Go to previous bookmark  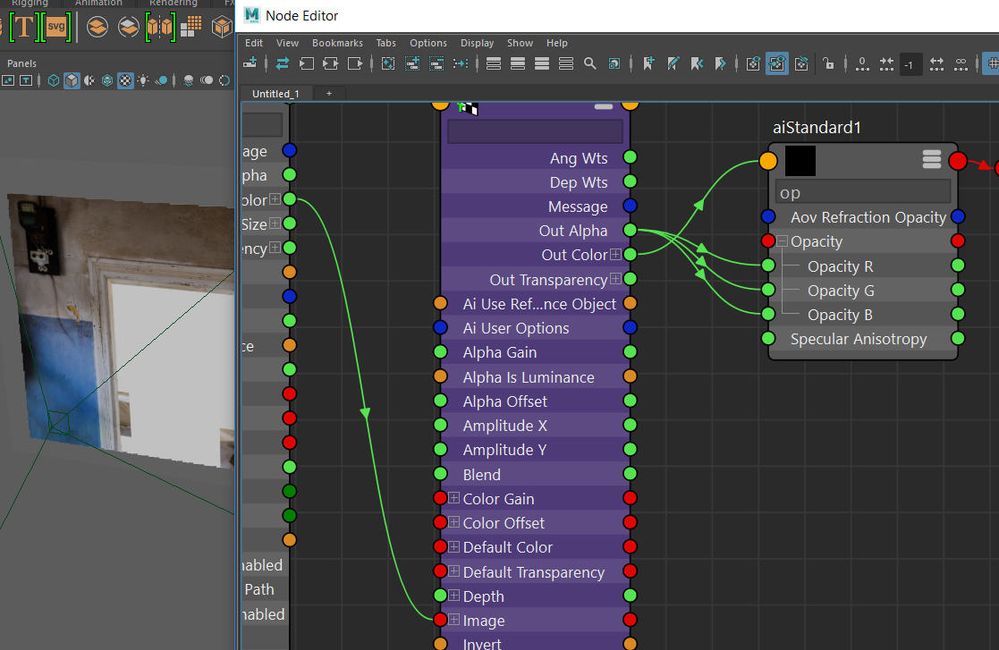(697, 63)
